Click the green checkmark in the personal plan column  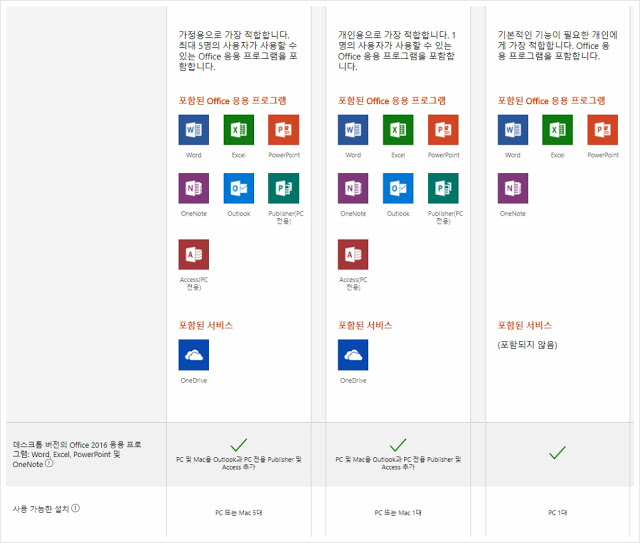[x=398, y=445]
